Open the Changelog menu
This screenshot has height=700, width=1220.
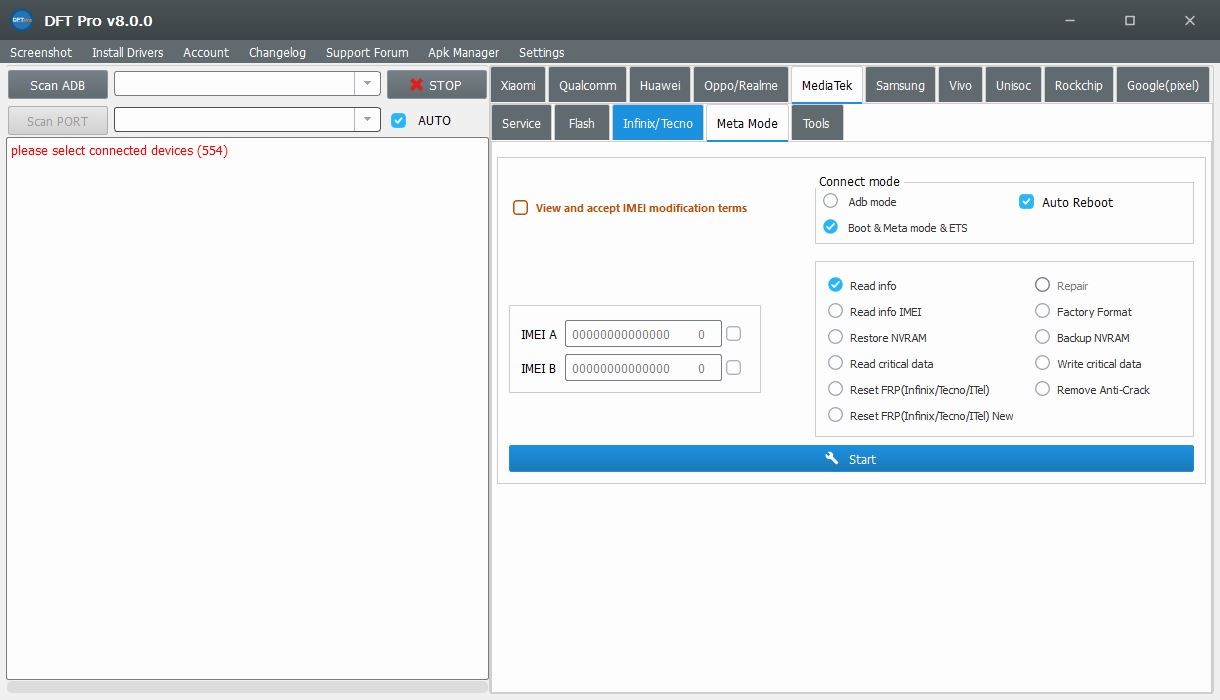pyautogui.click(x=277, y=52)
